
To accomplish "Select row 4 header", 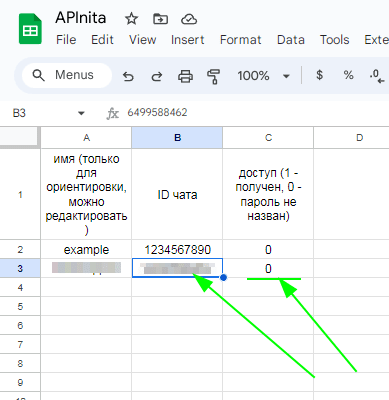I will [x=20, y=287].
